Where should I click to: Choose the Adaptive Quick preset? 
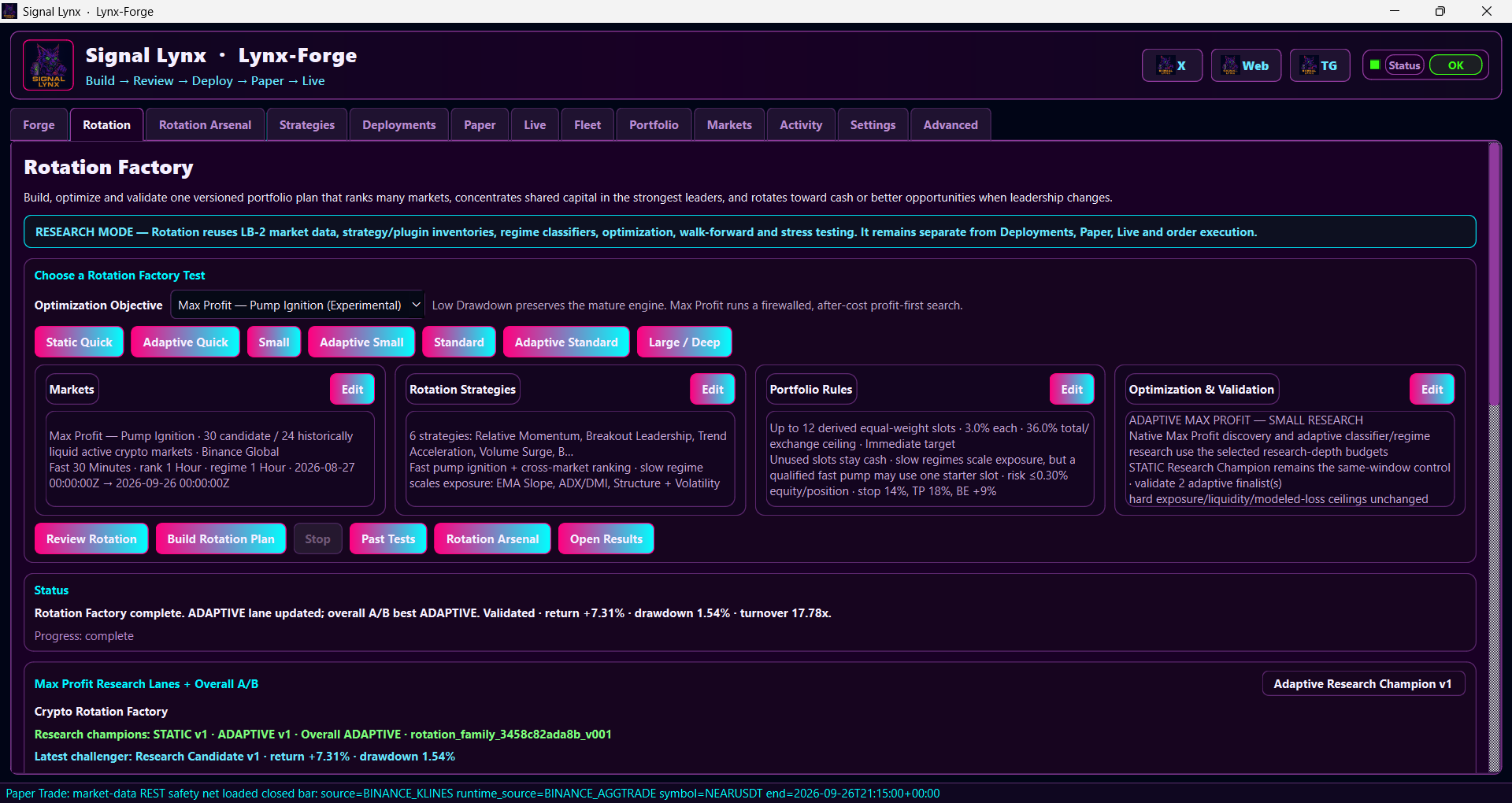point(185,342)
